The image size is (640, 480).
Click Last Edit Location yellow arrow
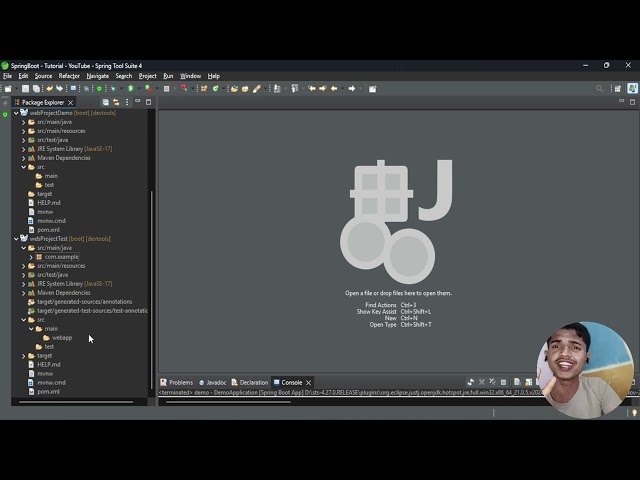point(312,89)
